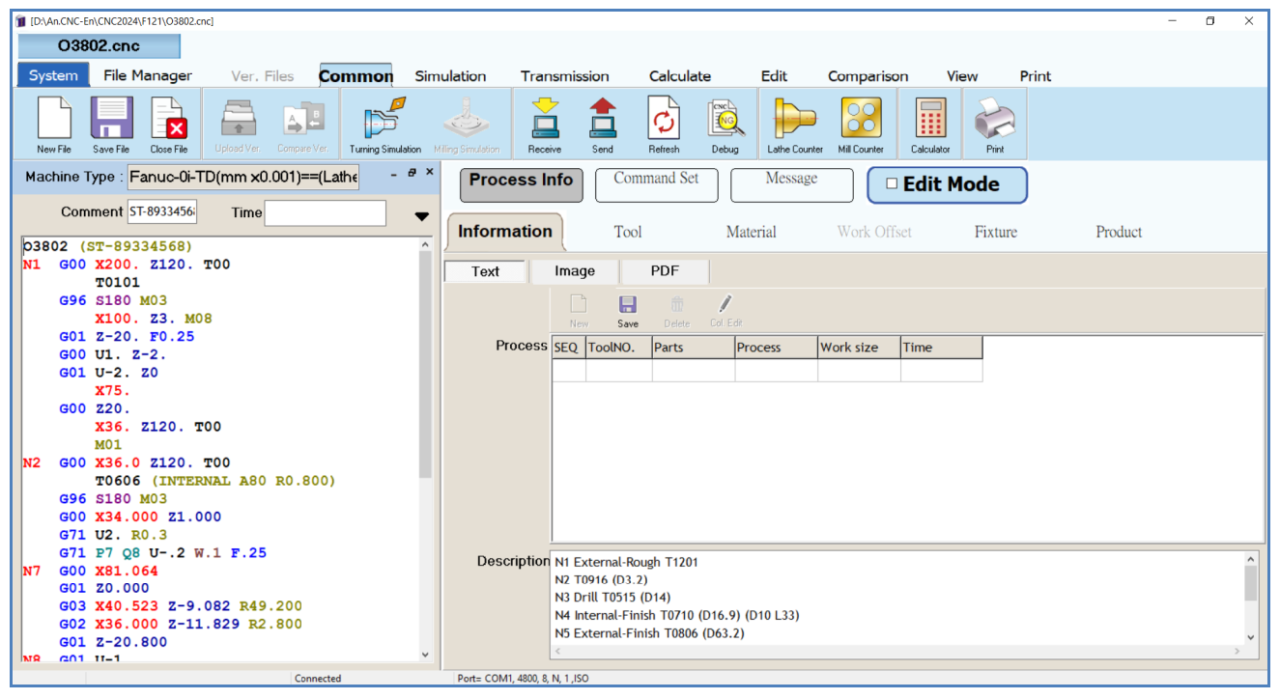
Task: Open the System menu
Action: [x=53, y=76]
